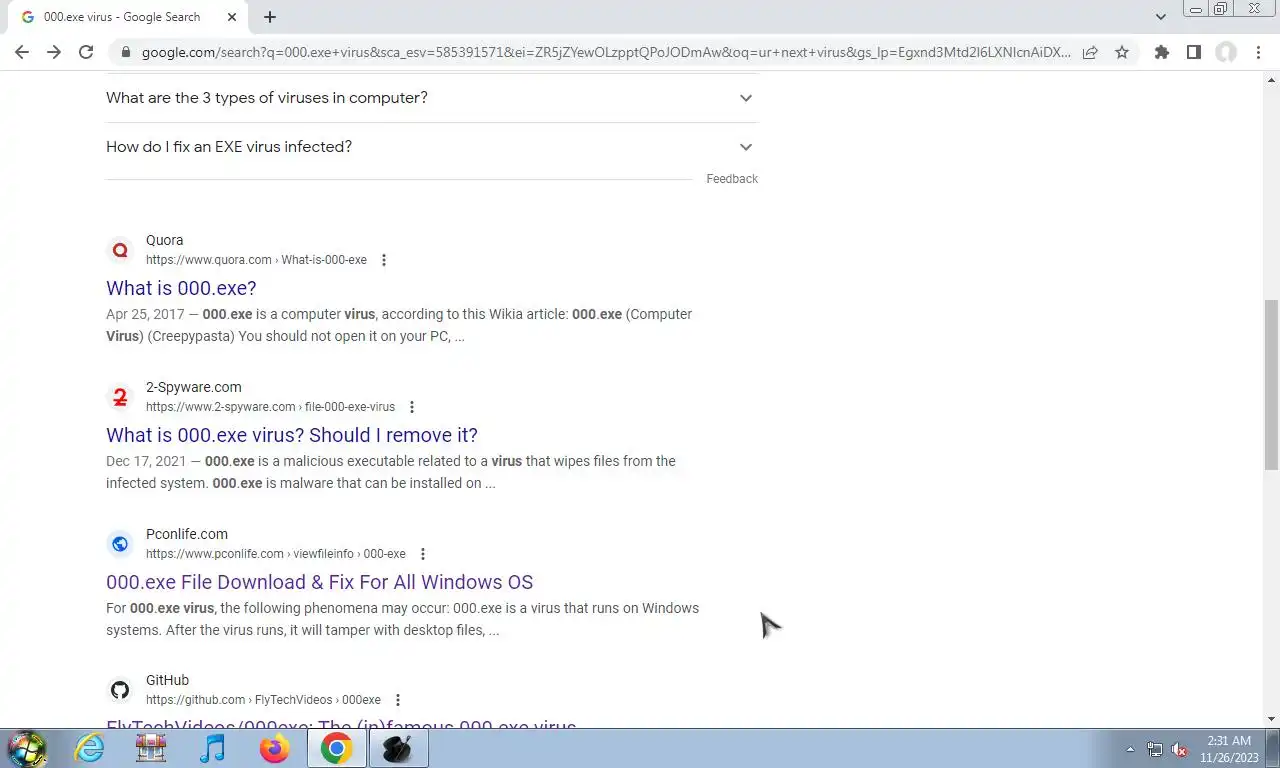Viewport: 1280px width, 768px height.
Task: Reload the current page
Action: coord(86,52)
